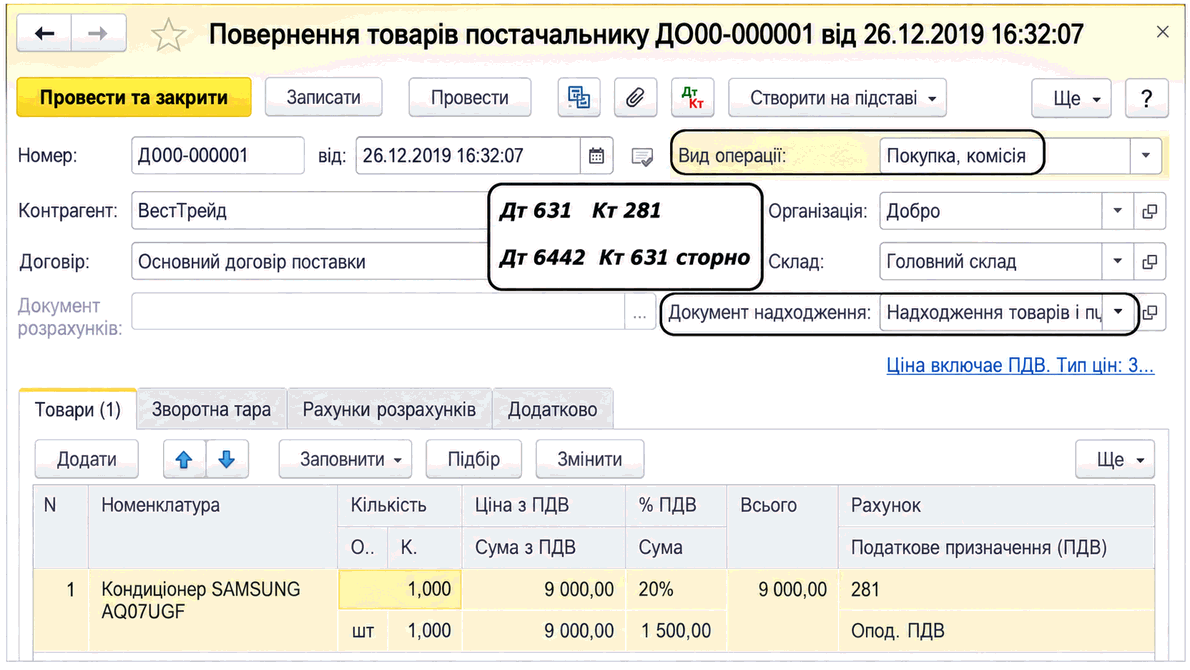The width and height of the screenshot is (1190, 670).
Task: Close the document form with X
Action: (1163, 32)
